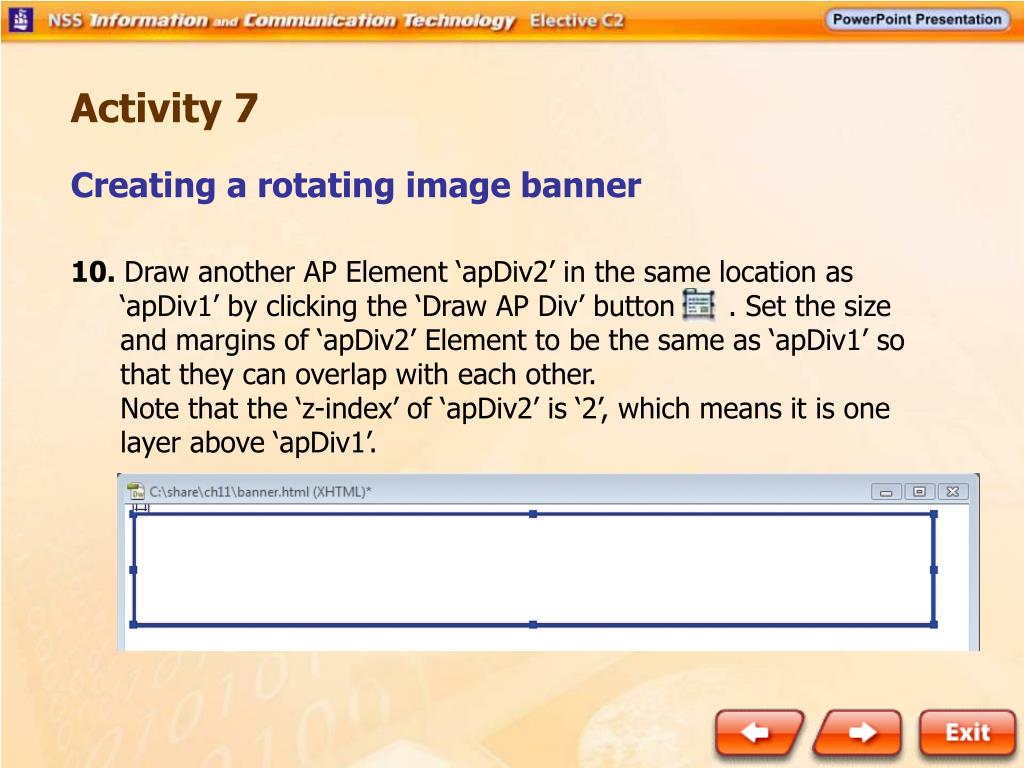
Task: Click the bottom-left corner handle of apDiv2
Action: coord(133,625)
